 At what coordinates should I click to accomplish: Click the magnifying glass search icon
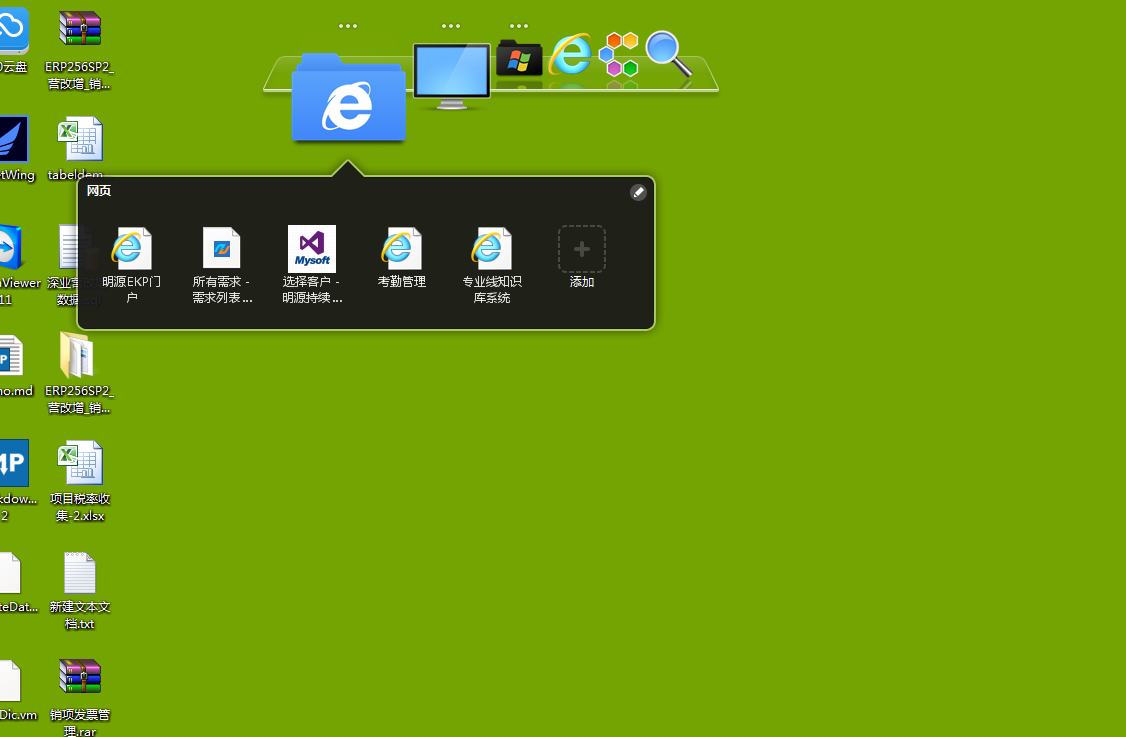(669, 54)
